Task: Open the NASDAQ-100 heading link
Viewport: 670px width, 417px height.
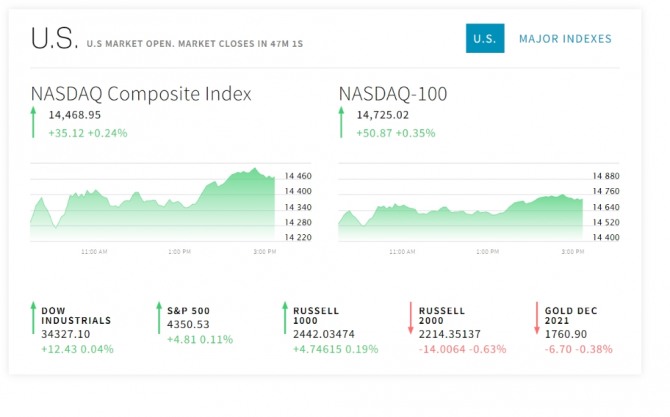Action: [x=393, y=94]
